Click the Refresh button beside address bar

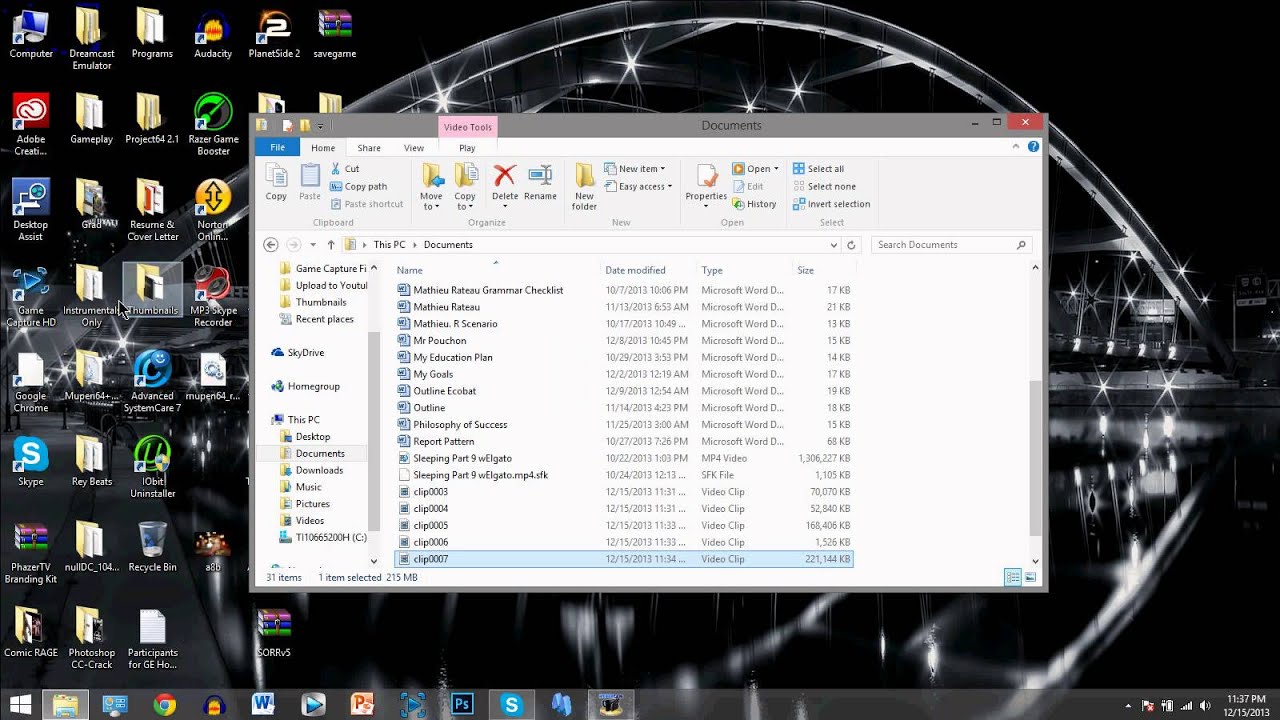pos(852,244)
